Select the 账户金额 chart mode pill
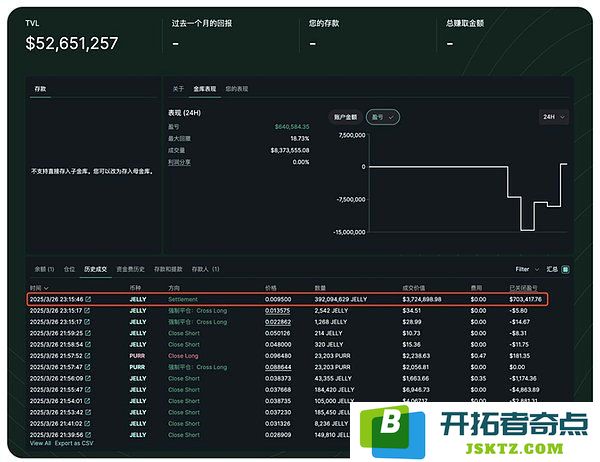The image size is (600, 462). (x=346, y=117)
